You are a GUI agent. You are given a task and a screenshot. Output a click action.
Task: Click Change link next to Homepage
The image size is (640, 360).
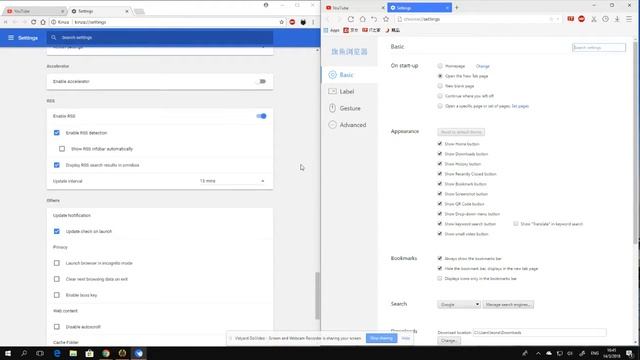point(482,66)
